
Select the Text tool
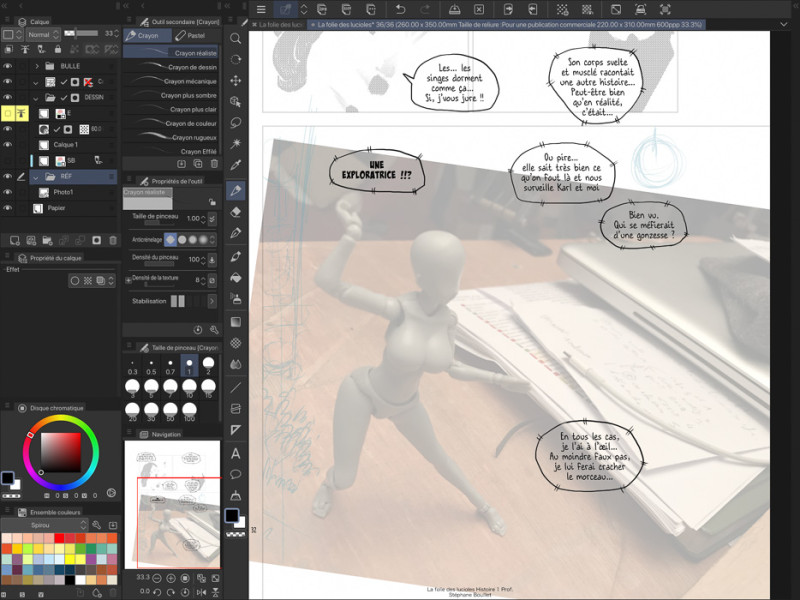(236, 453)
